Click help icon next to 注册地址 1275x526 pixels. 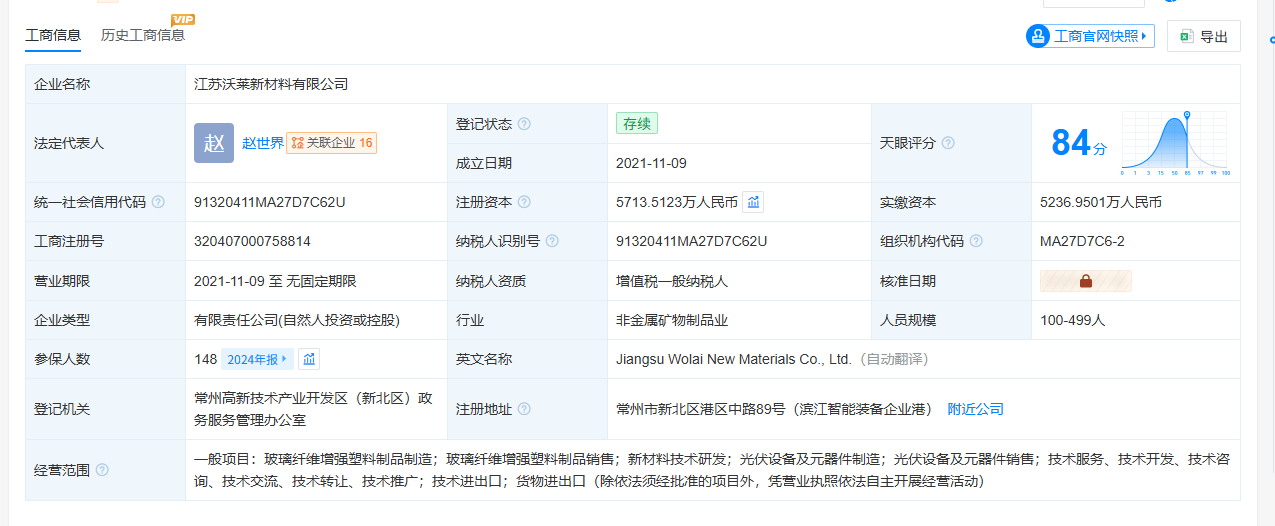(524, 409)
